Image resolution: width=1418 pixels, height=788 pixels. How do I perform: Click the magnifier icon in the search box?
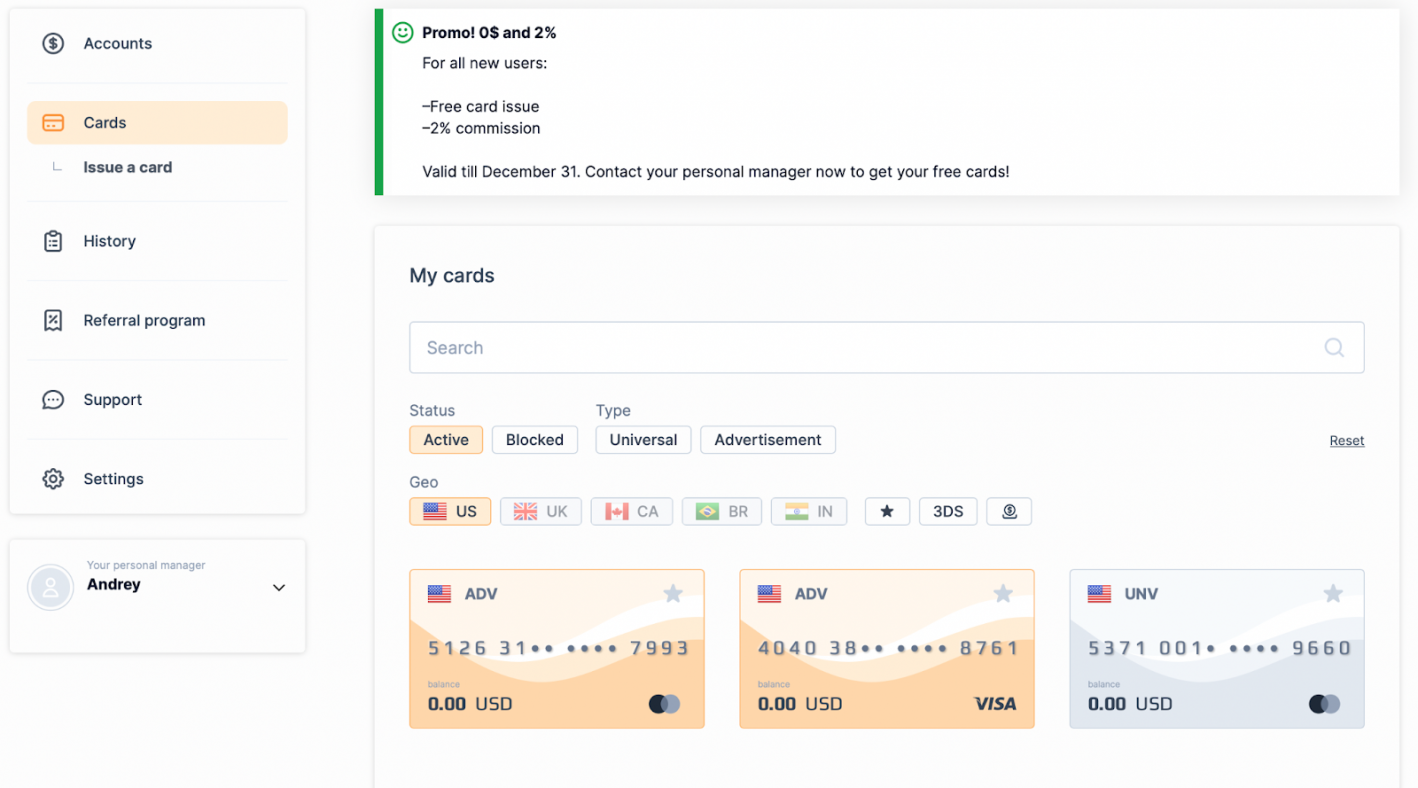coord(1334,348)
